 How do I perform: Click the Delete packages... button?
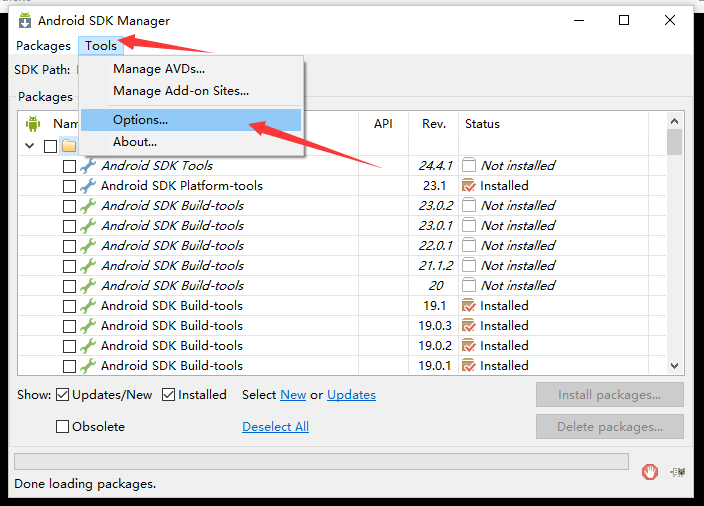(610, 427)
